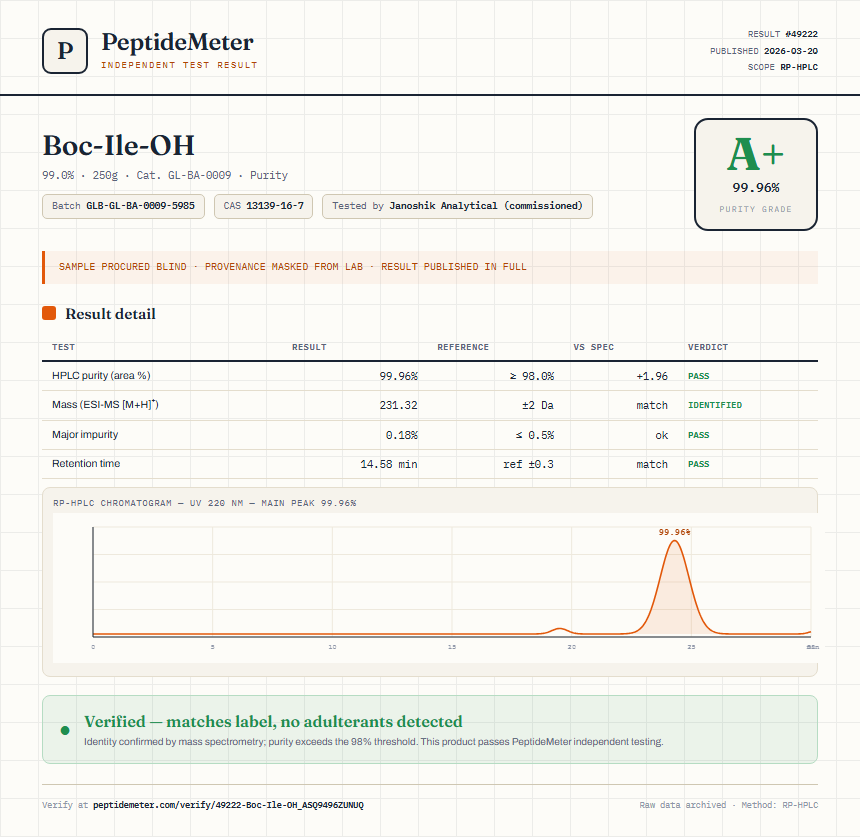Screen dimensions: 860x837
Task: Click the green verified status dot
Action: click(x=65, y=730)
